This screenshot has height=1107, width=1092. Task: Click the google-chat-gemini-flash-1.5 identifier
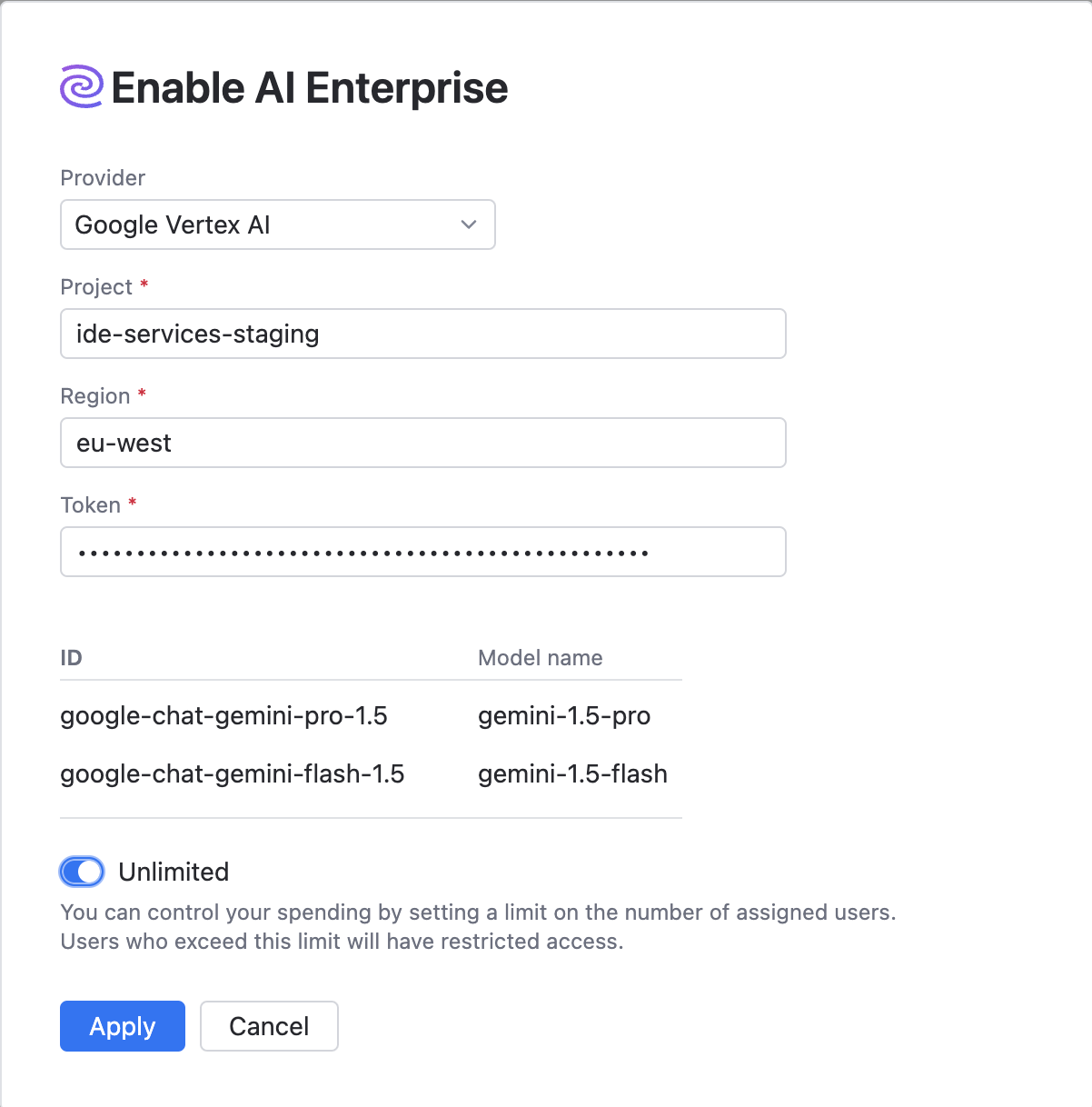pos(232,774)
